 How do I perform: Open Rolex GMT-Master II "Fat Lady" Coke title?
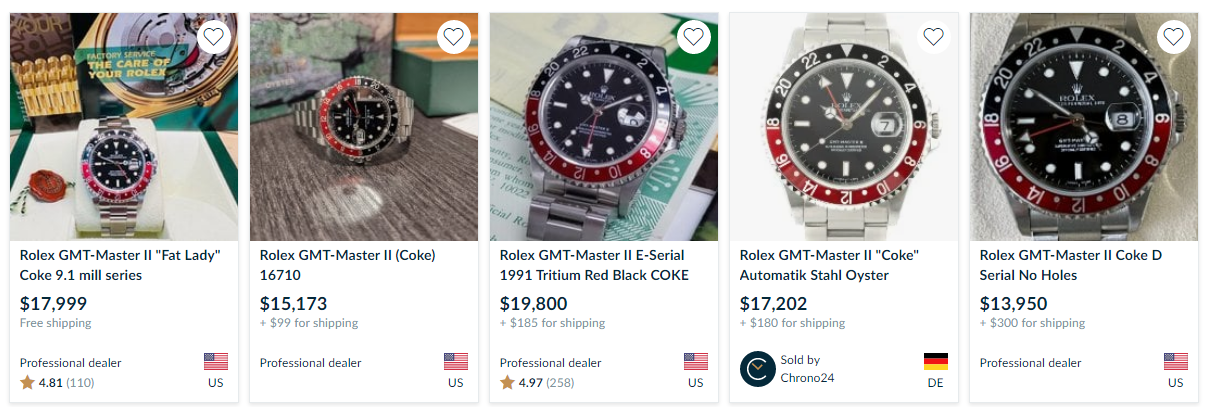tap(120, 265)
